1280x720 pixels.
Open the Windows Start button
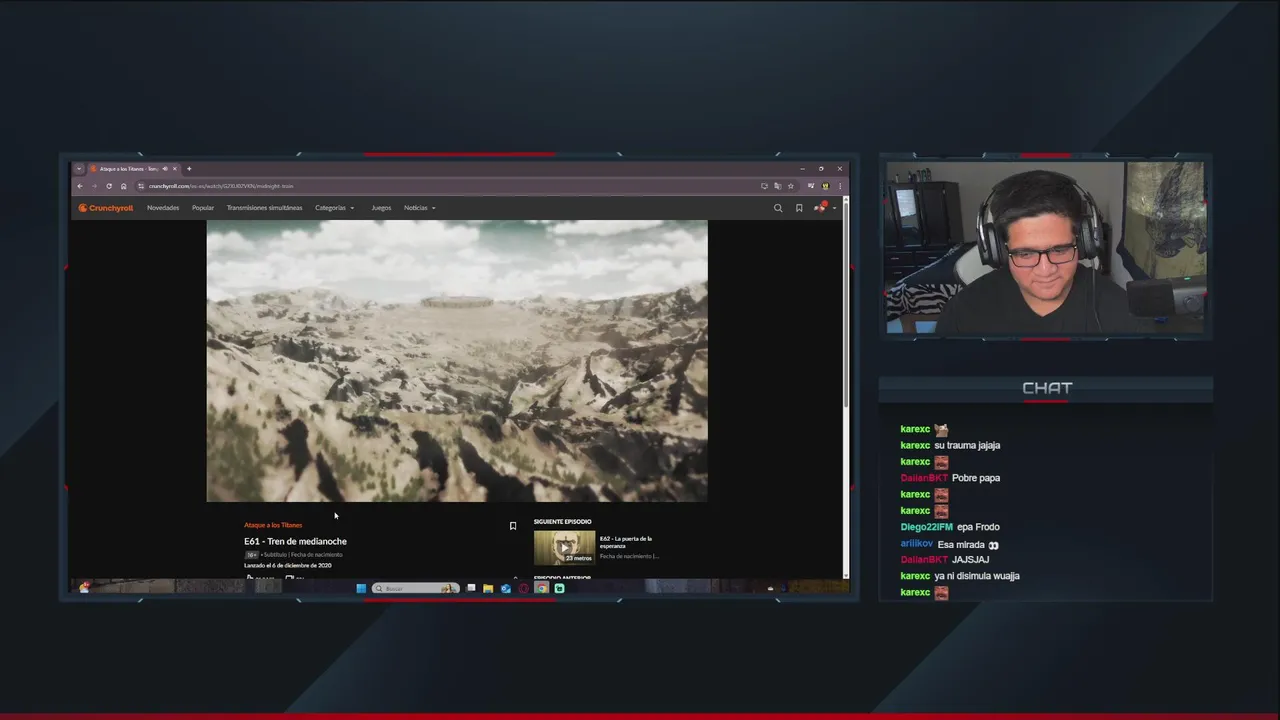[361, 588]
